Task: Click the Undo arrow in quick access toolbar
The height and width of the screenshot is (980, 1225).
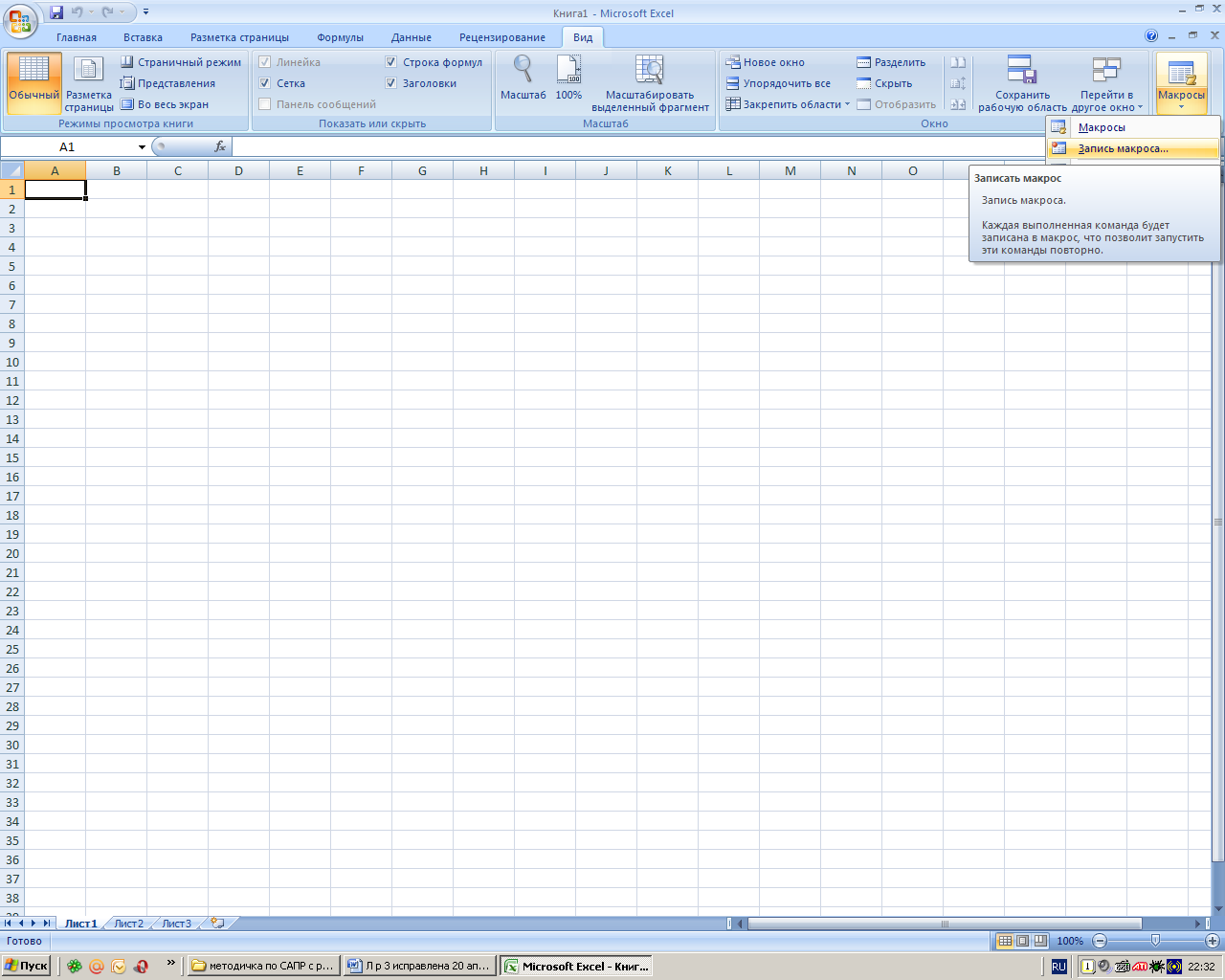Action: pyautogui.click(x=78, y=12)
